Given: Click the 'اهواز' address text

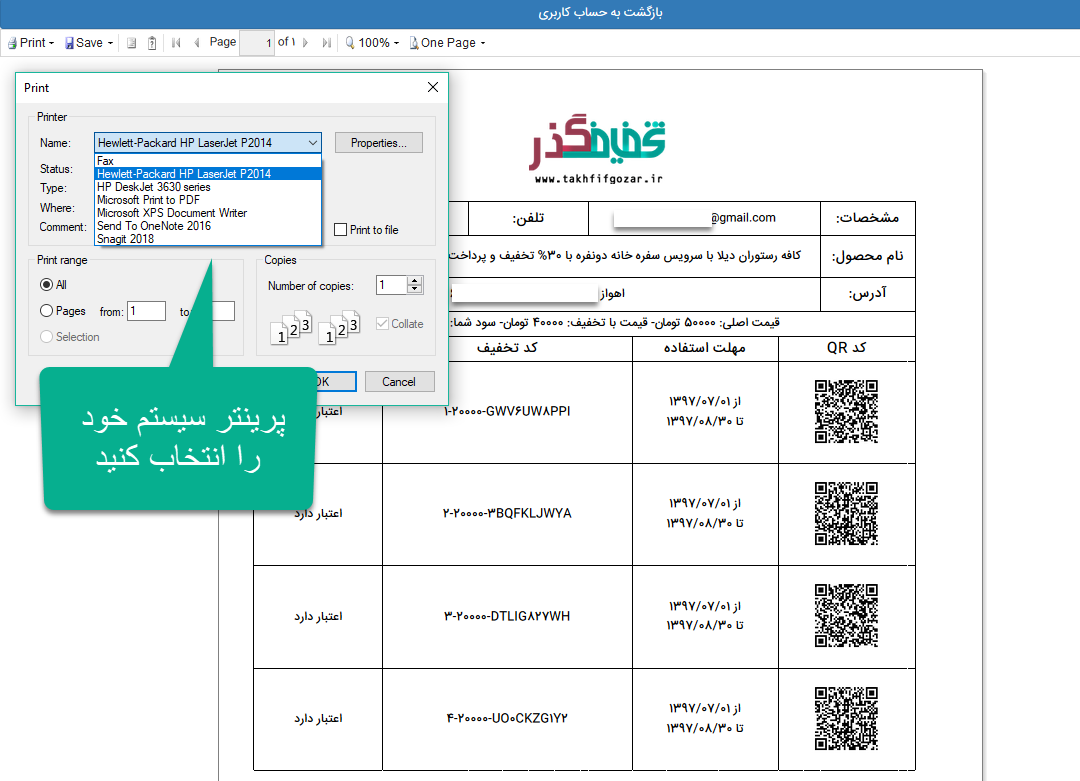Looking at the screenshot, I should coord(612,294).
